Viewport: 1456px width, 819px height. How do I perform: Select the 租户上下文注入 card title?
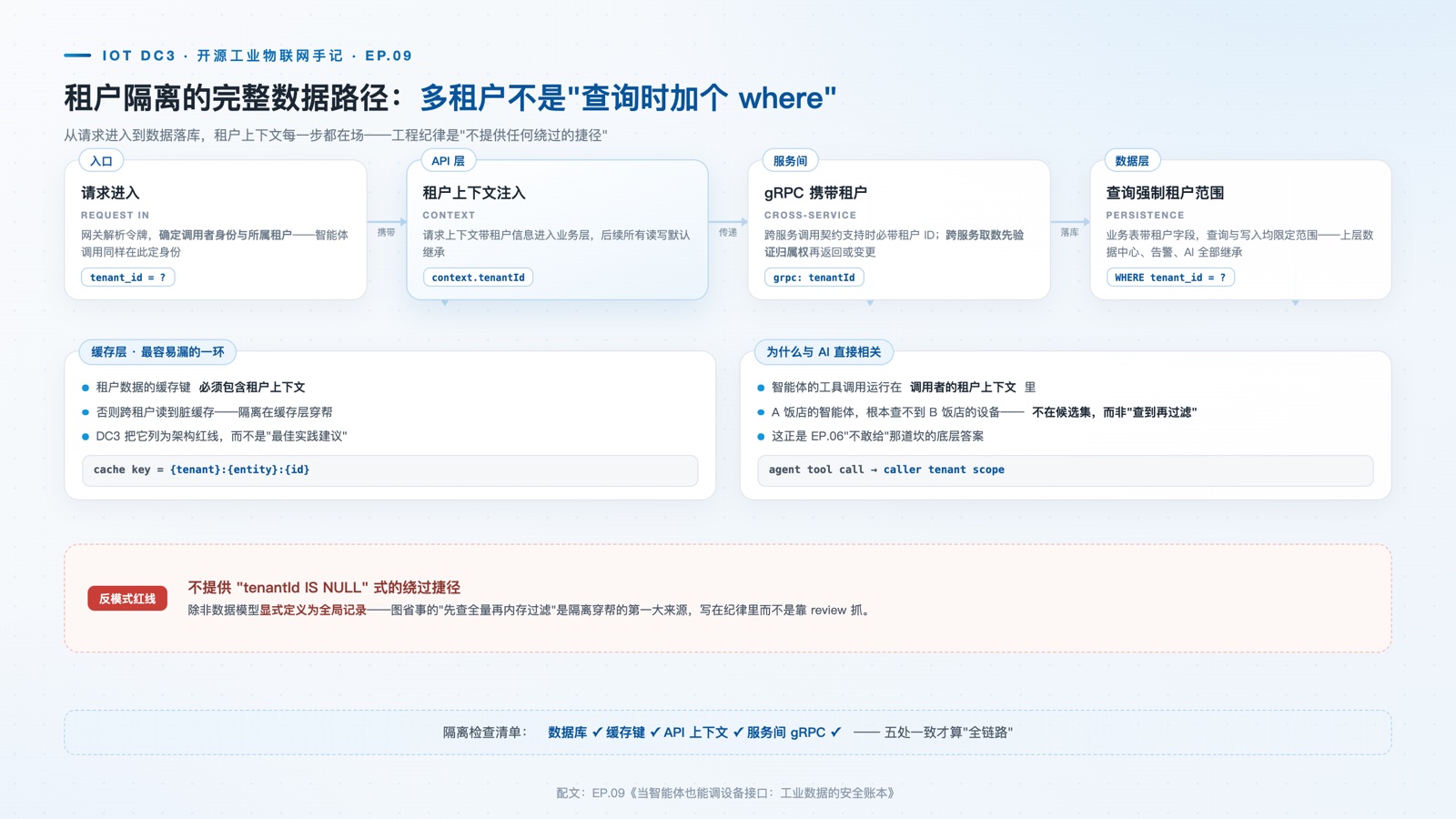[474, 193]
